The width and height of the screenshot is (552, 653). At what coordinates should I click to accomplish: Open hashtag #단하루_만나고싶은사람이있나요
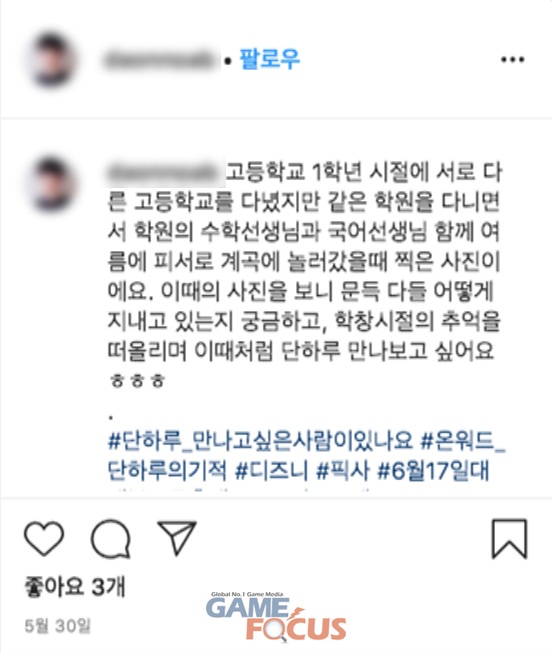[260, 441]
